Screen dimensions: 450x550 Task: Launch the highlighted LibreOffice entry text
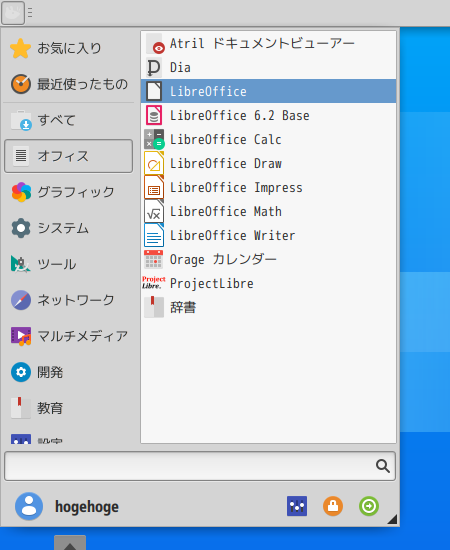tap(208, 91)
